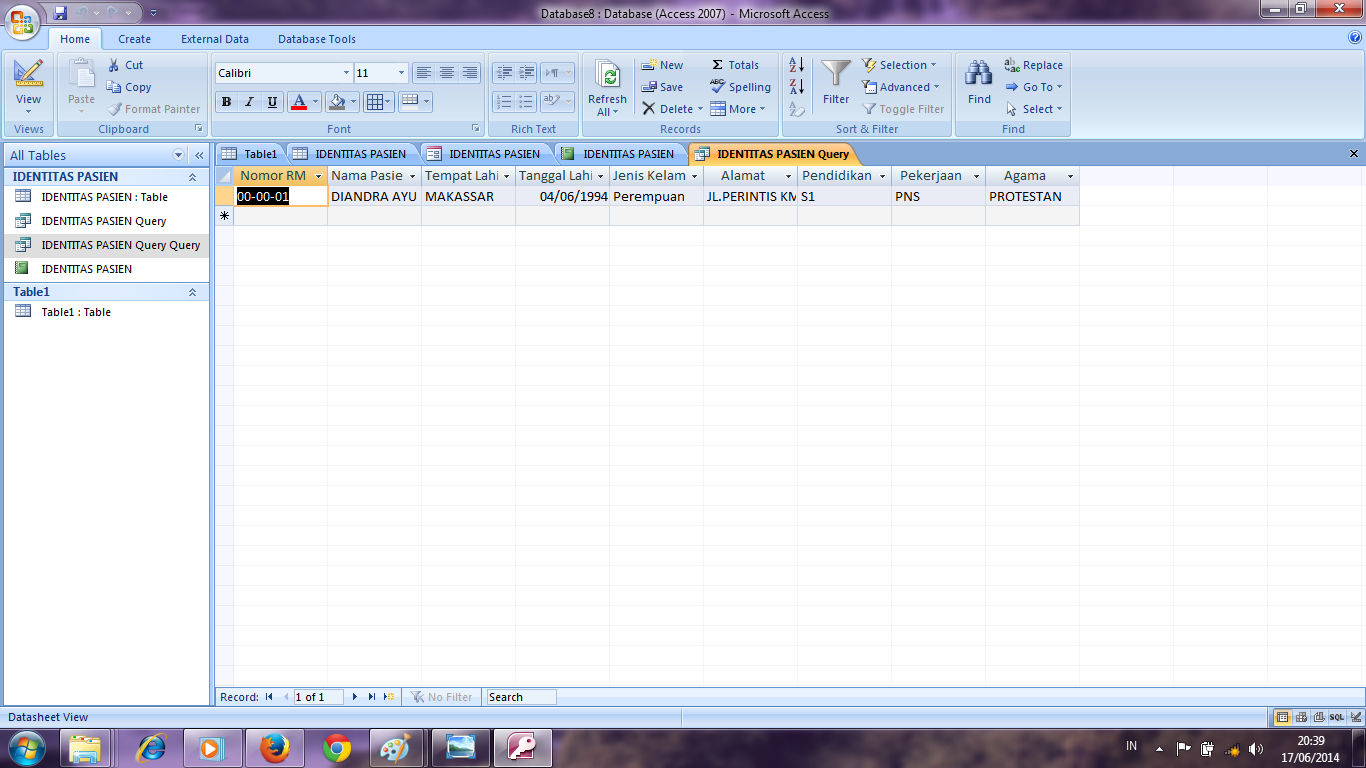This screenshot has height=768, width=1366.
Task: Toggle Italic formatting
Action: pyautogui.click(x=249, y=101)
